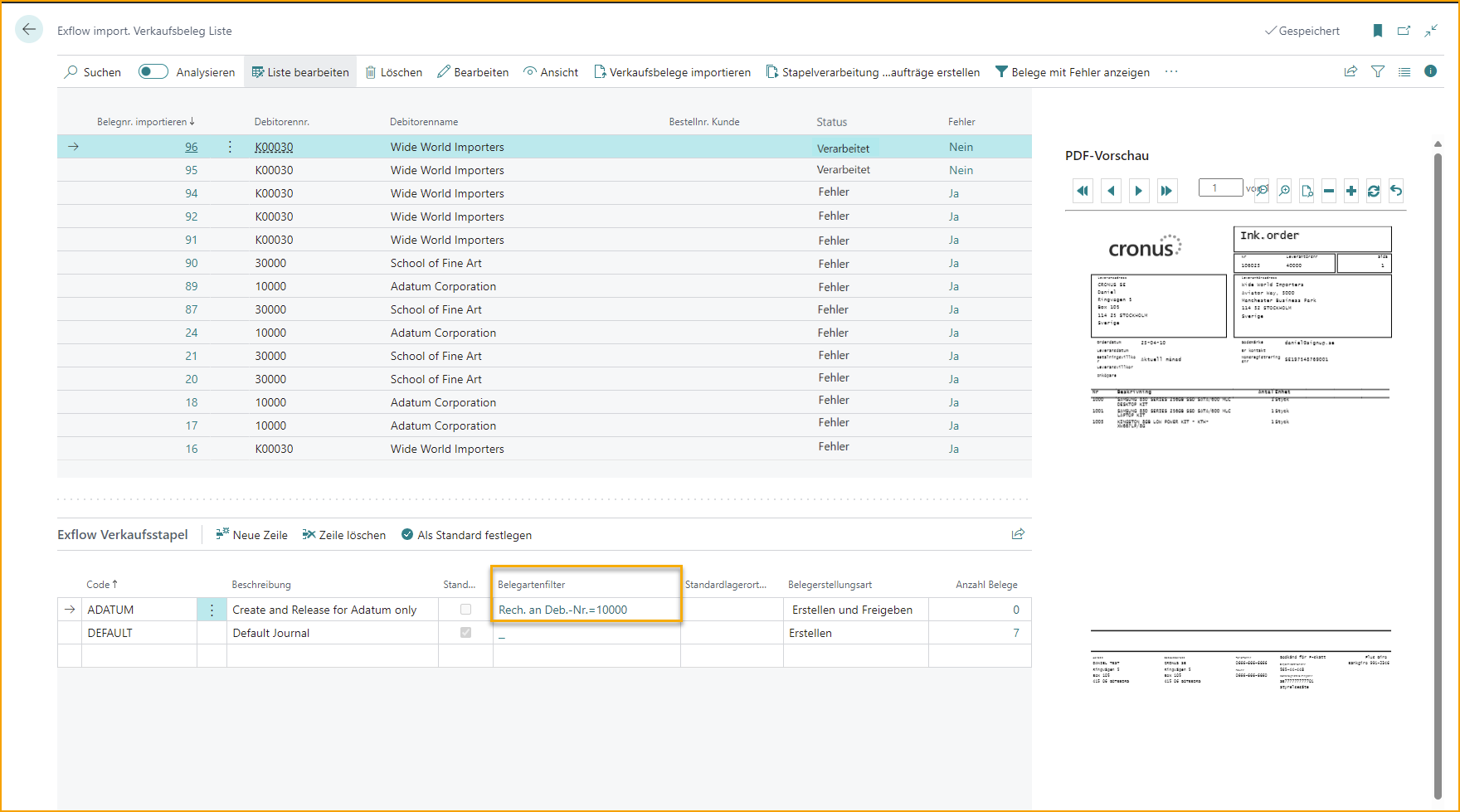Open import document number 95
The width and height of the screenshot is (1460, 812).
[192, 170]
